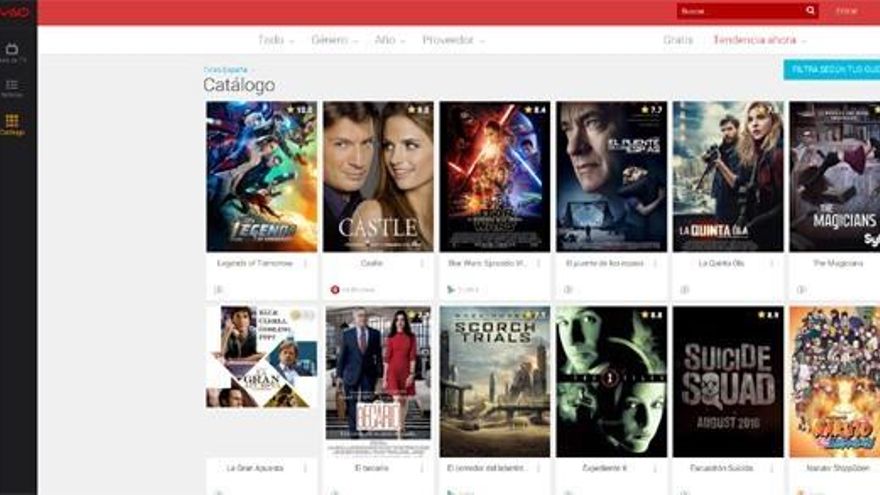Screen dimensions: 880x495
Task: Select the Catálogo grid sidebar icon
Action: click(12, 122)
